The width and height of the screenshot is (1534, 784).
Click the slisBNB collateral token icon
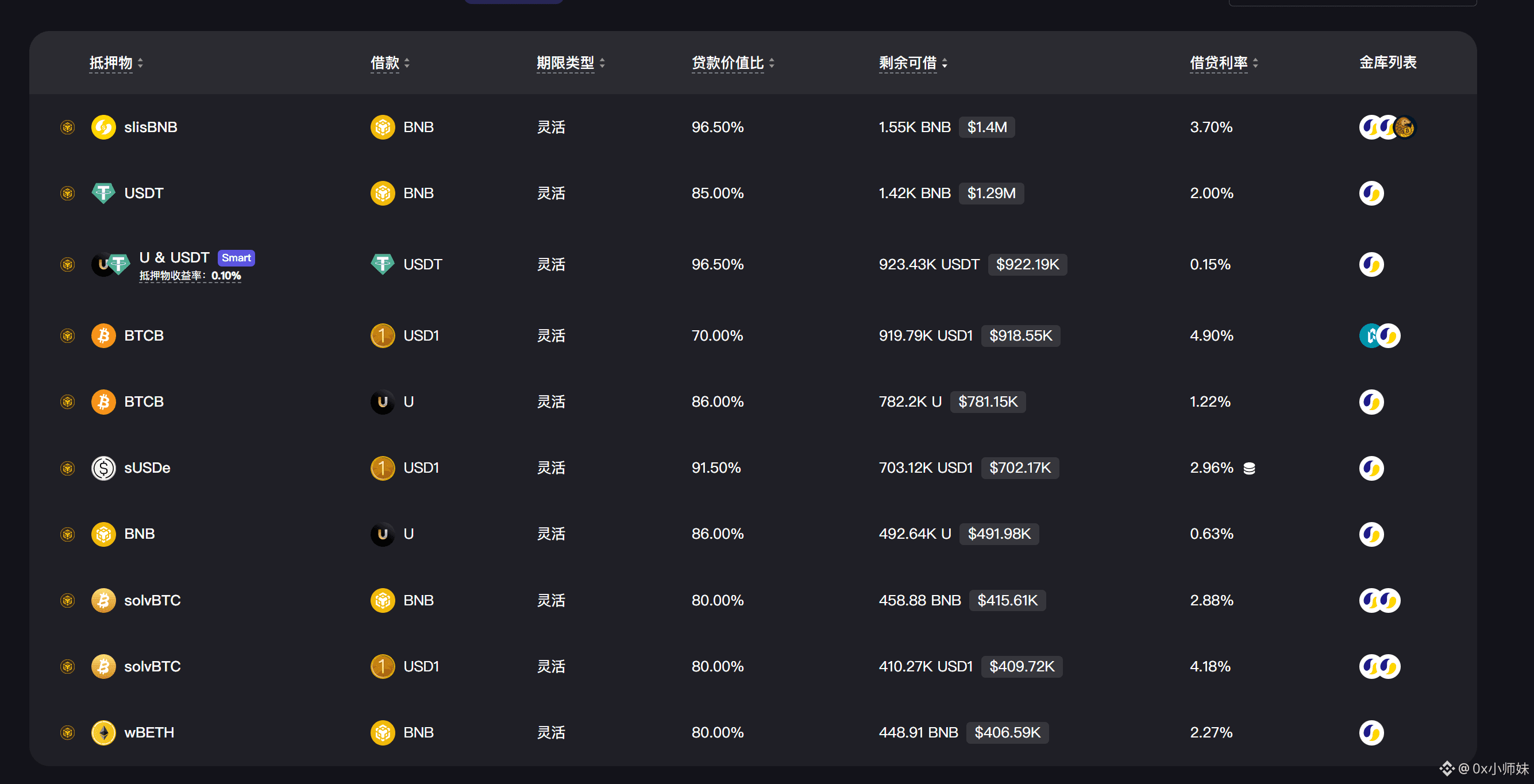coord(103,127)
